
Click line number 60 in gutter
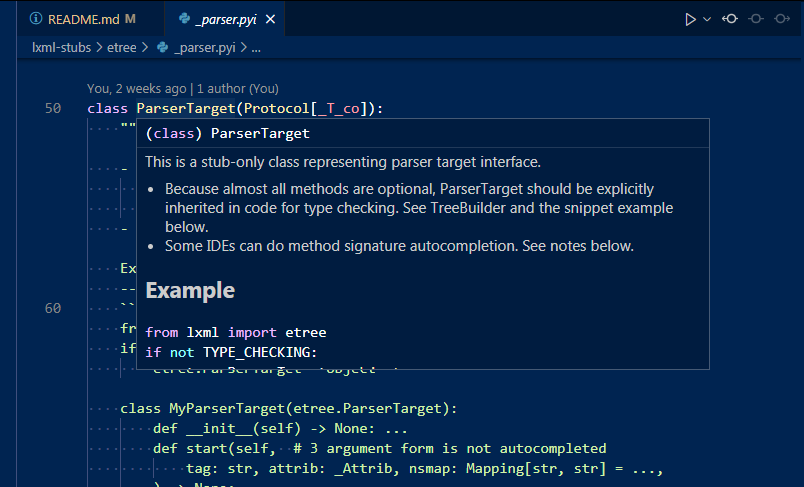(x=53, y=308)
